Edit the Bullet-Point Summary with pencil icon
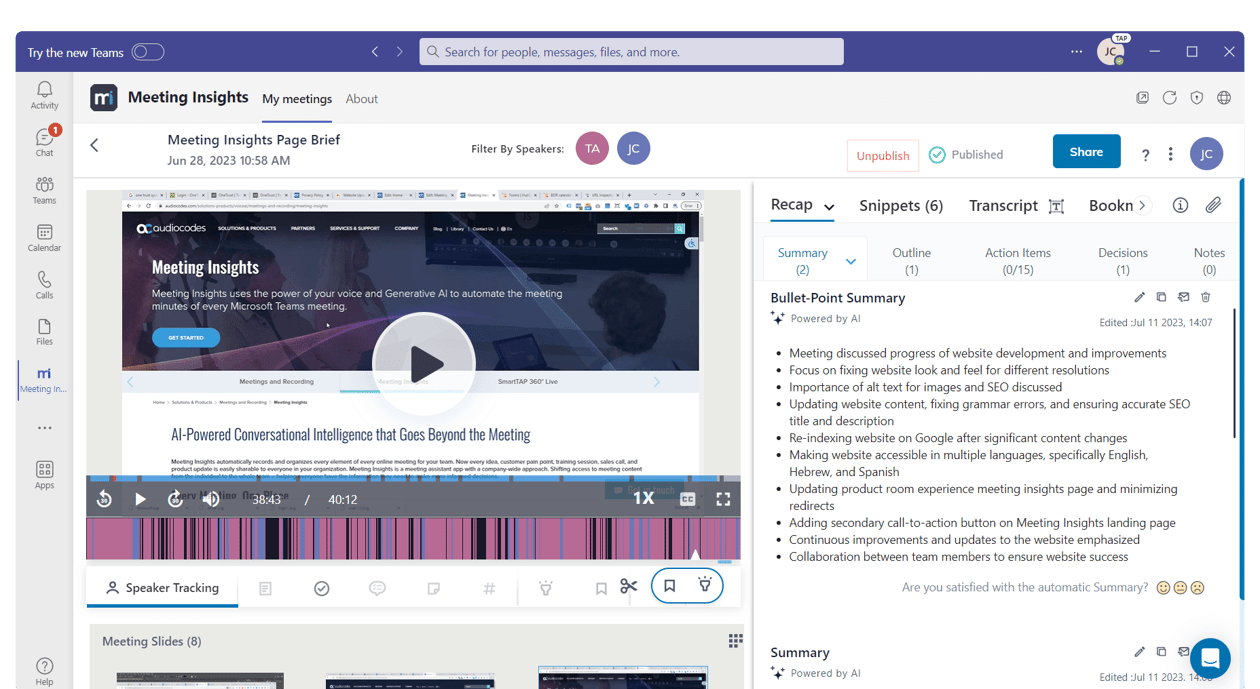 tap(1139, 297)
